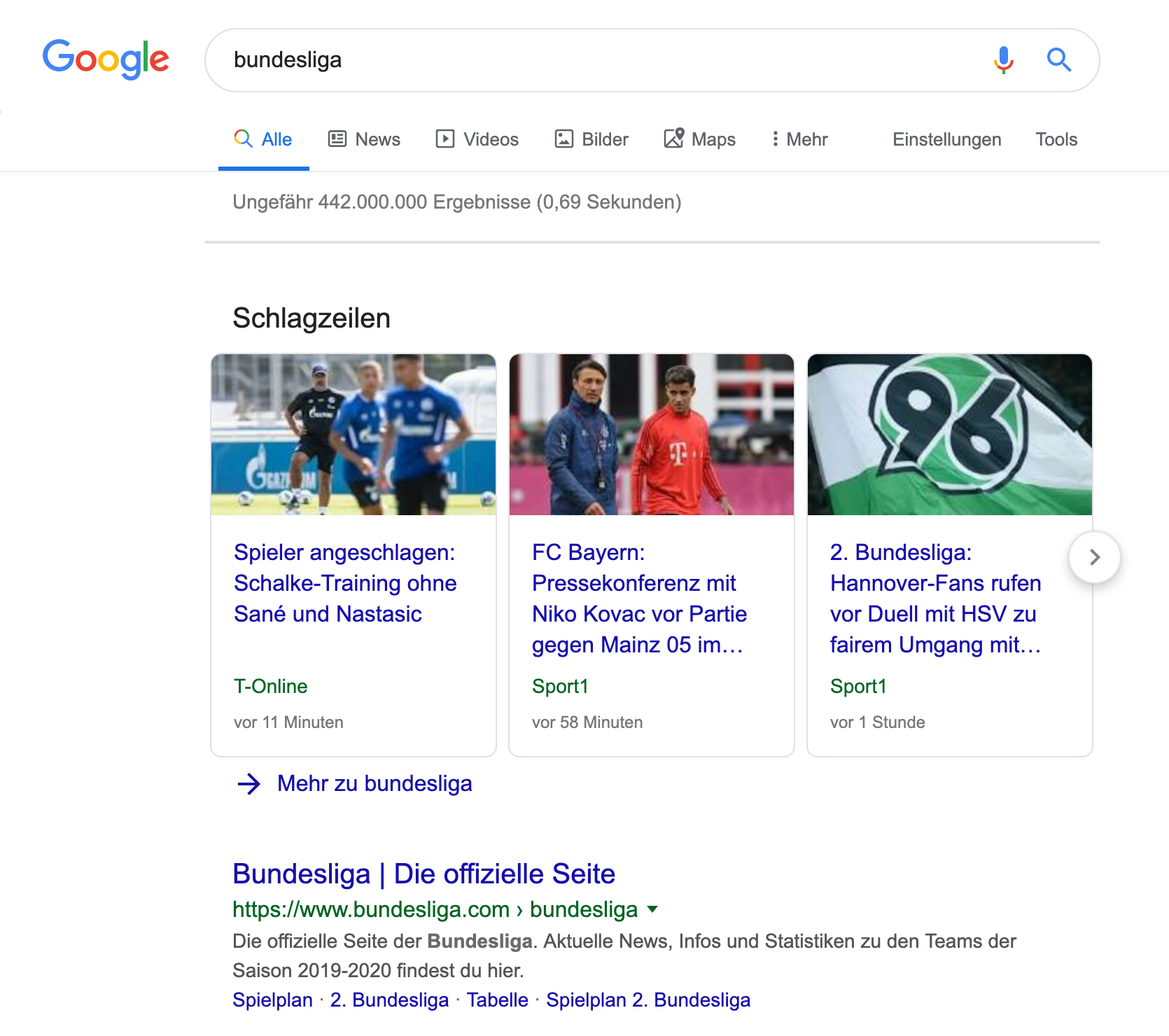Open the Hannover 96 flag thumbnail
This screenshot has height=1036, width=1169.
(x=949, y=435)
